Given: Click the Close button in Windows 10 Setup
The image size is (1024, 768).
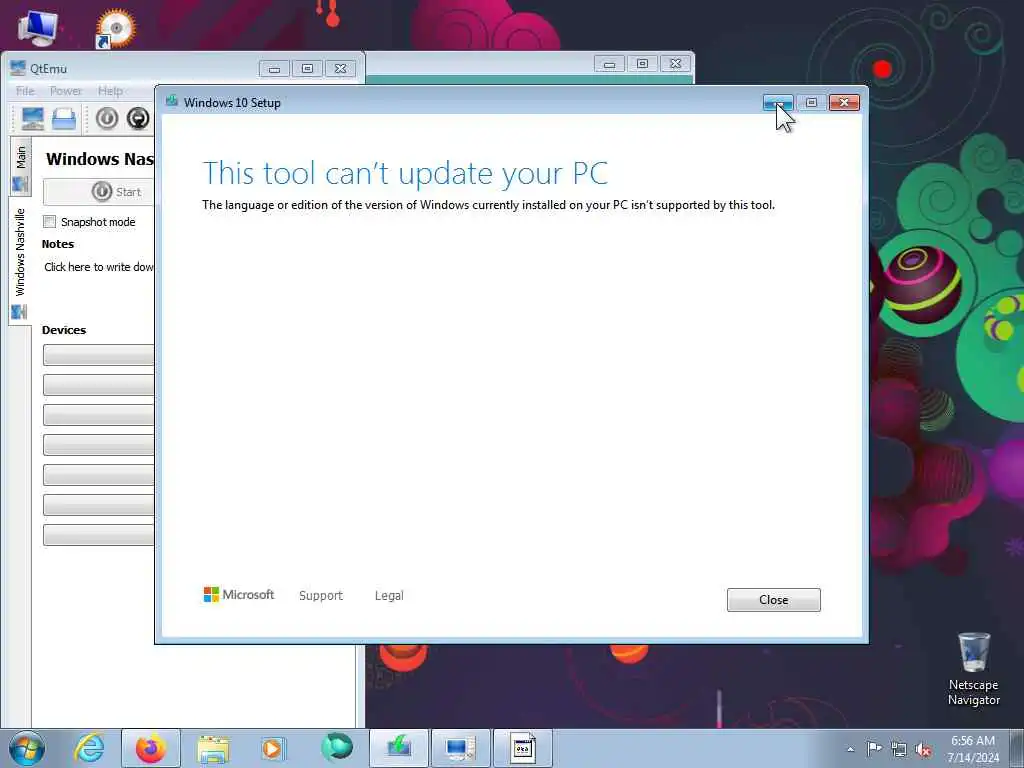Looking at the screenshot, I should (773, 600).
